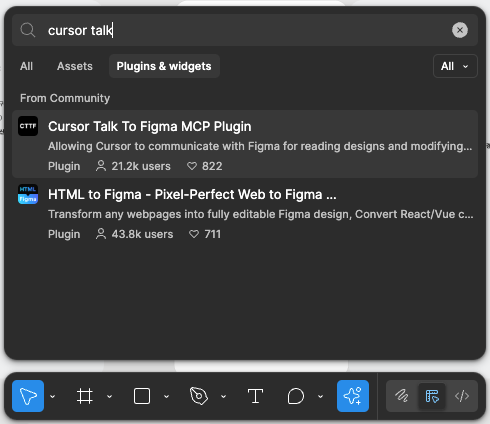Open the All filter dropdown
The width and height of the screenshot is (490, 424).
coord(455,66)
